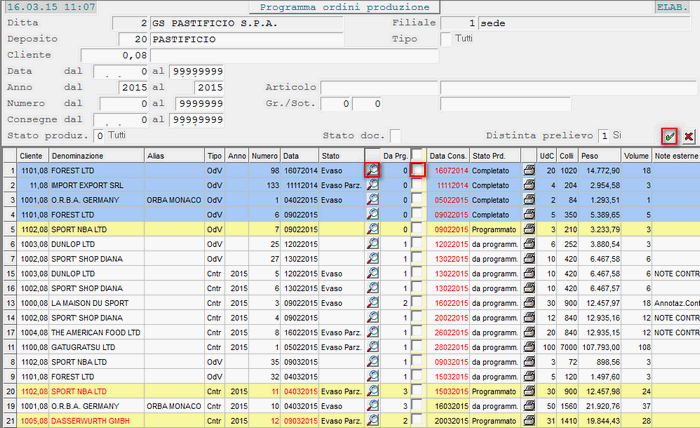
Task: Click the Cliente code field showing 0,08
Action: click(x=114, y=55)
